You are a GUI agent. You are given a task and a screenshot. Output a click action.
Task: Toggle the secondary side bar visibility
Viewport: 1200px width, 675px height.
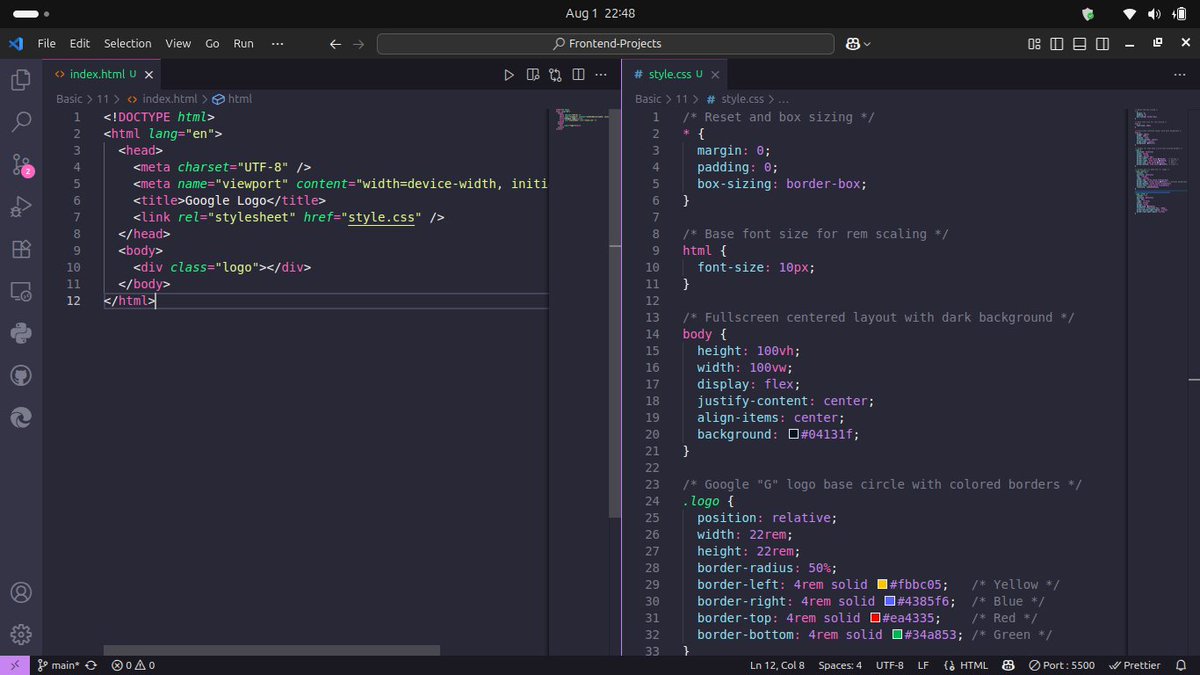coord(1102,44)
